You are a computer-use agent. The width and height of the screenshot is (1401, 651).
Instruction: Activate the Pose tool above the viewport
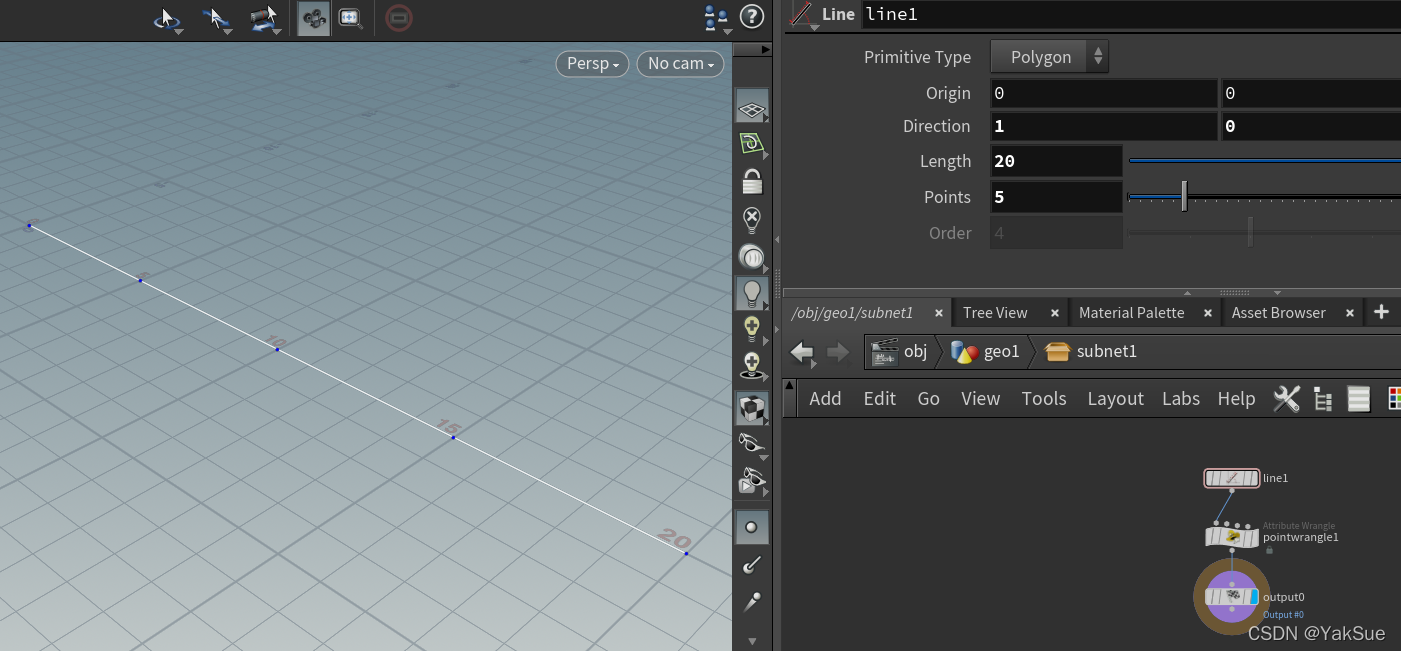coord(264,18)
